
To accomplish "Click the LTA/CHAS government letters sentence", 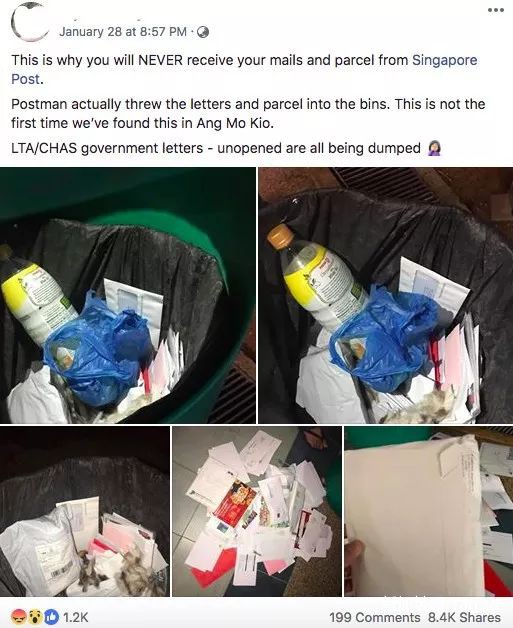I will click(216, 148).
